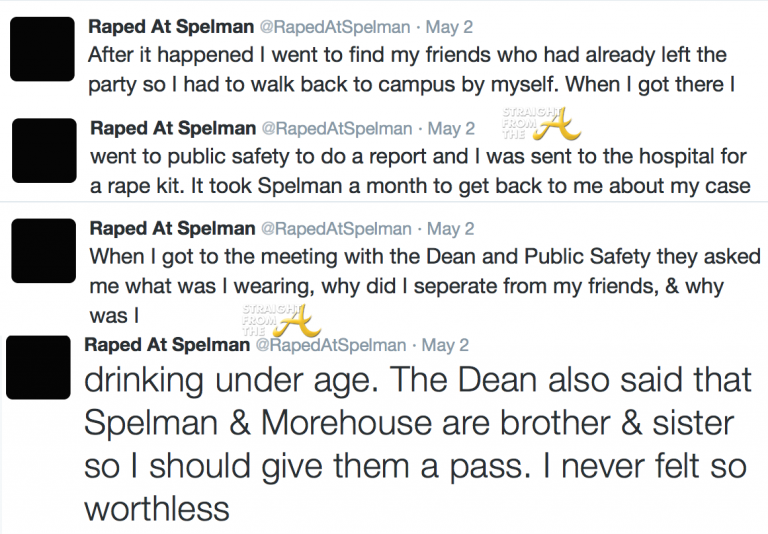Open display name above "After it happened" tweet

(x=170, y=25)
